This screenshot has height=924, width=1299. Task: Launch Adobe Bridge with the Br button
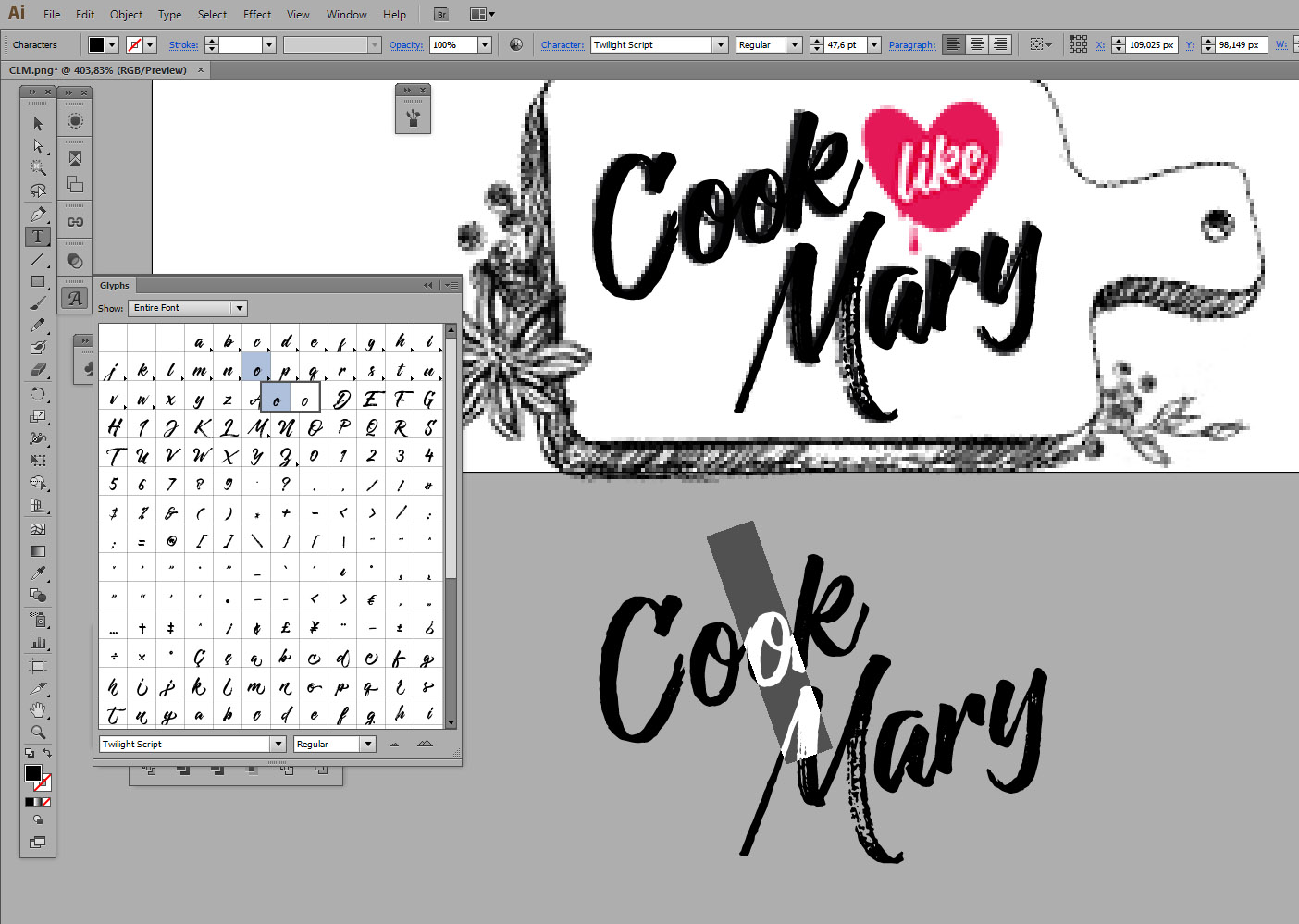[x=441, y=15]
